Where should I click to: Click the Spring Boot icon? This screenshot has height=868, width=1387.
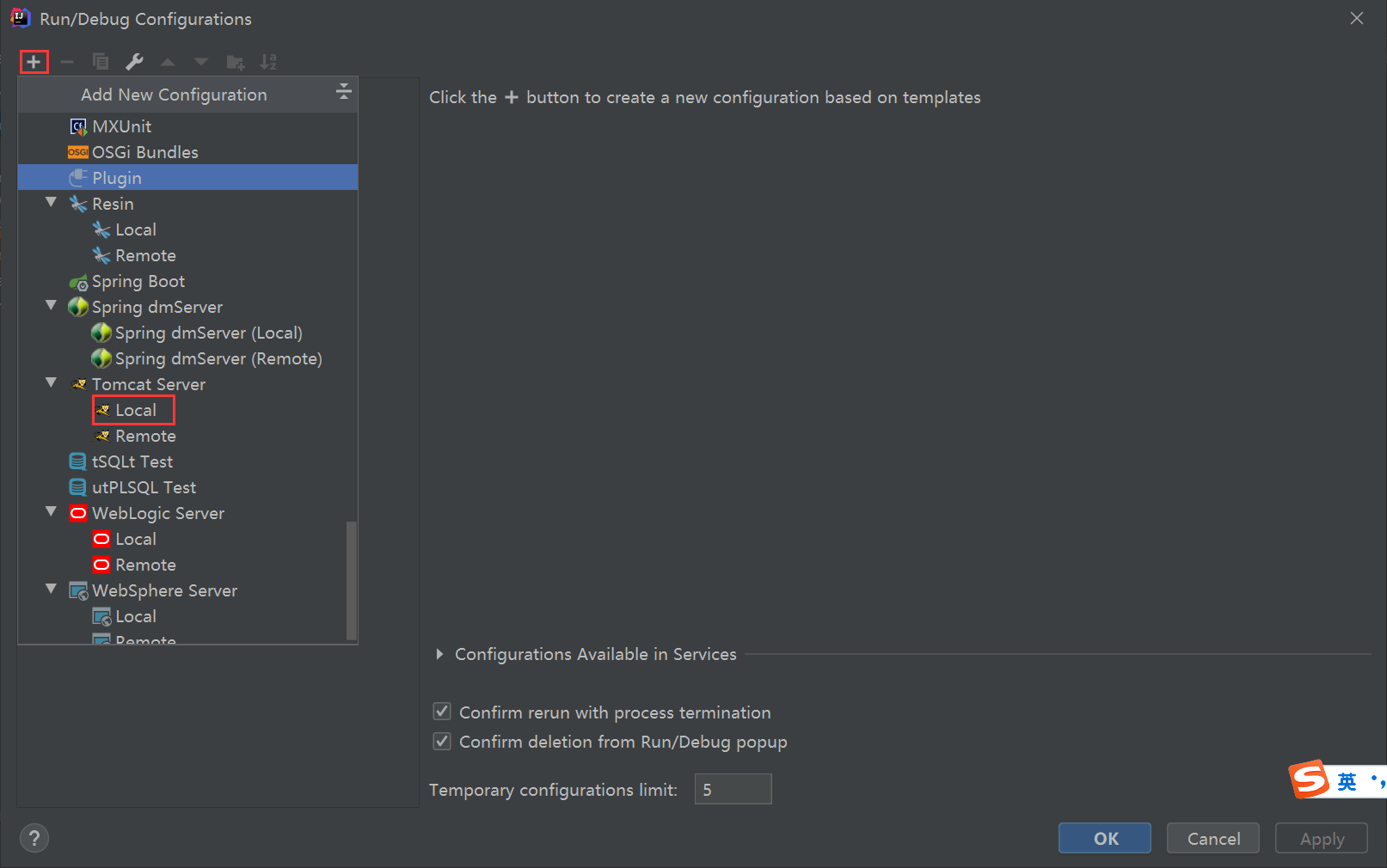78,283
